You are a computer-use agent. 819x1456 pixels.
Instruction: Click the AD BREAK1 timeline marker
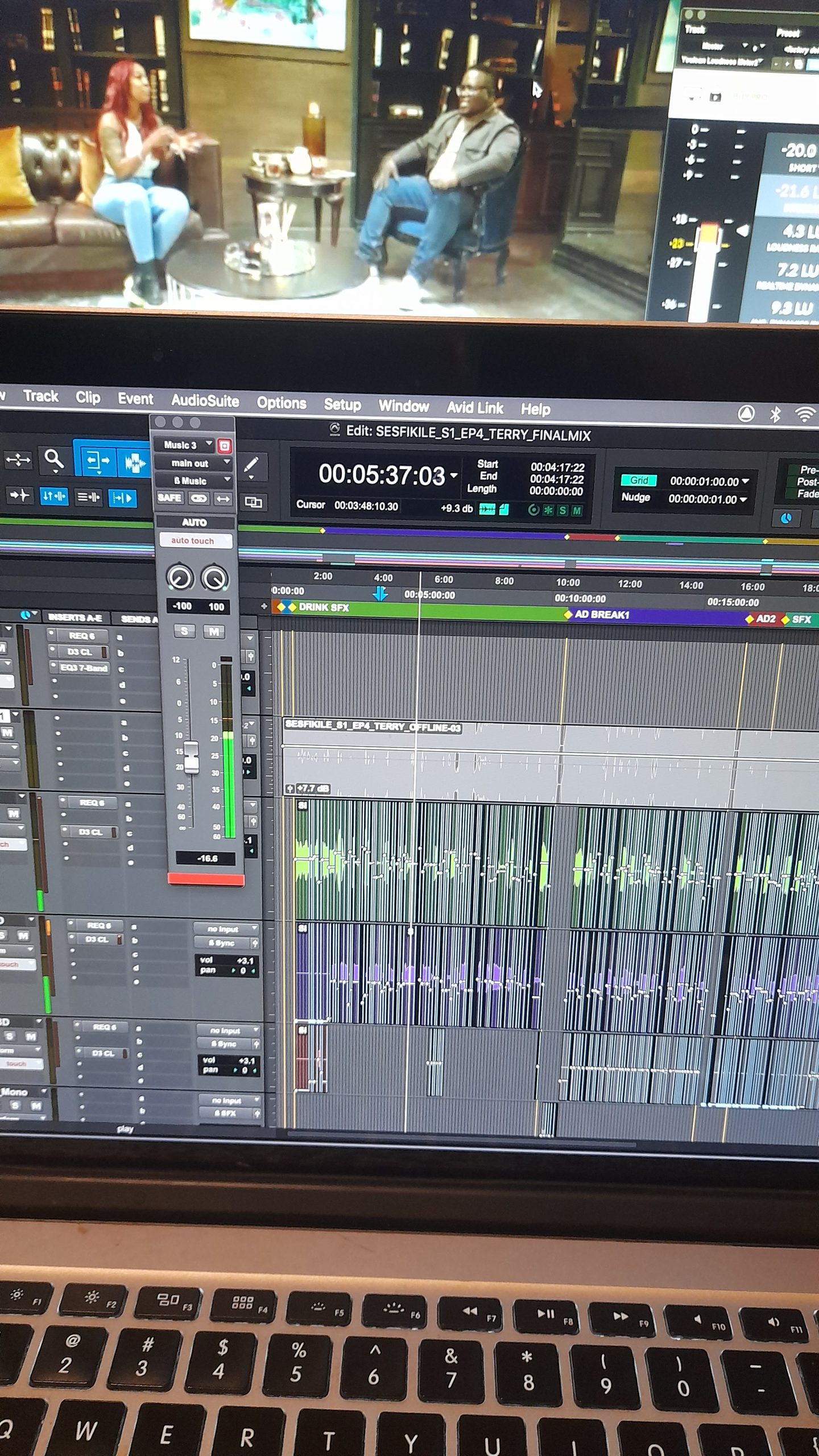pyautogui.click(x=601, y=615)
